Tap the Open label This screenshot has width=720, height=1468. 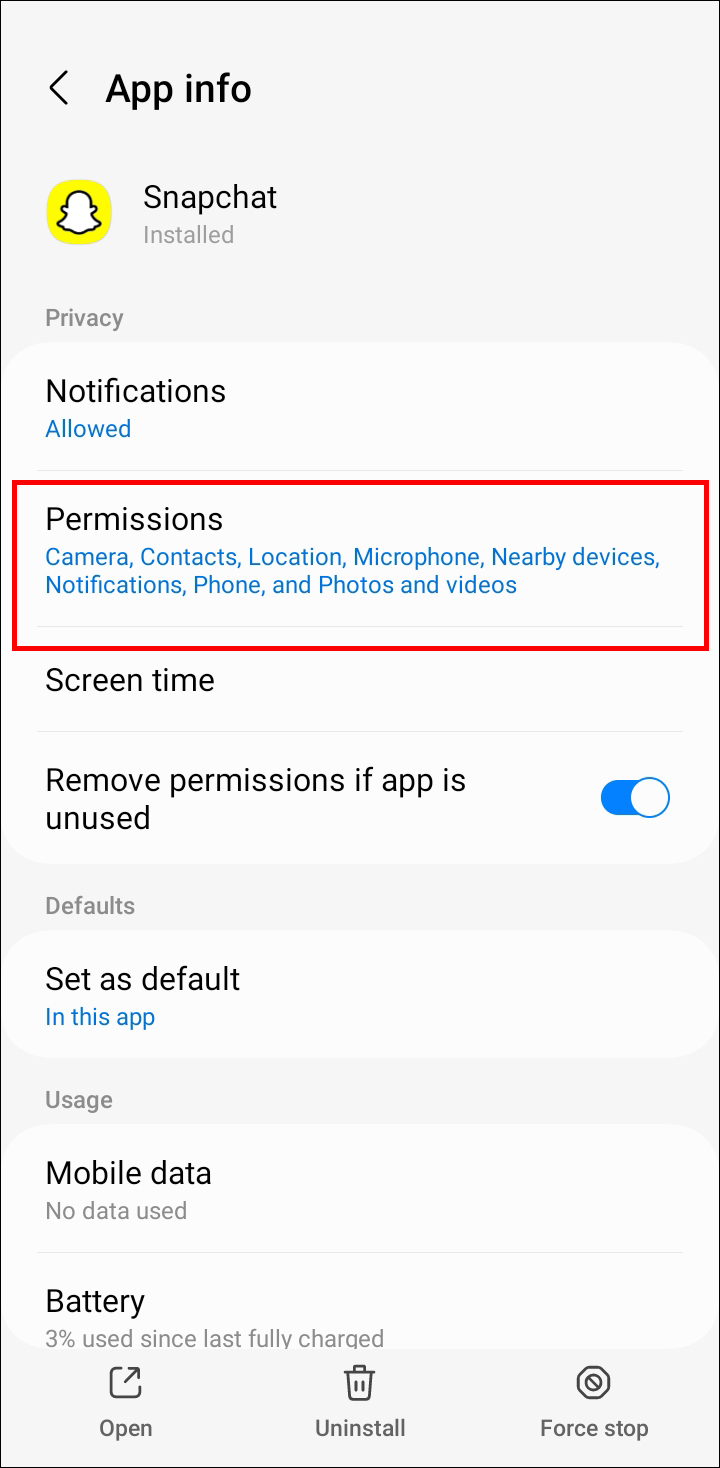click(126, 1428)
